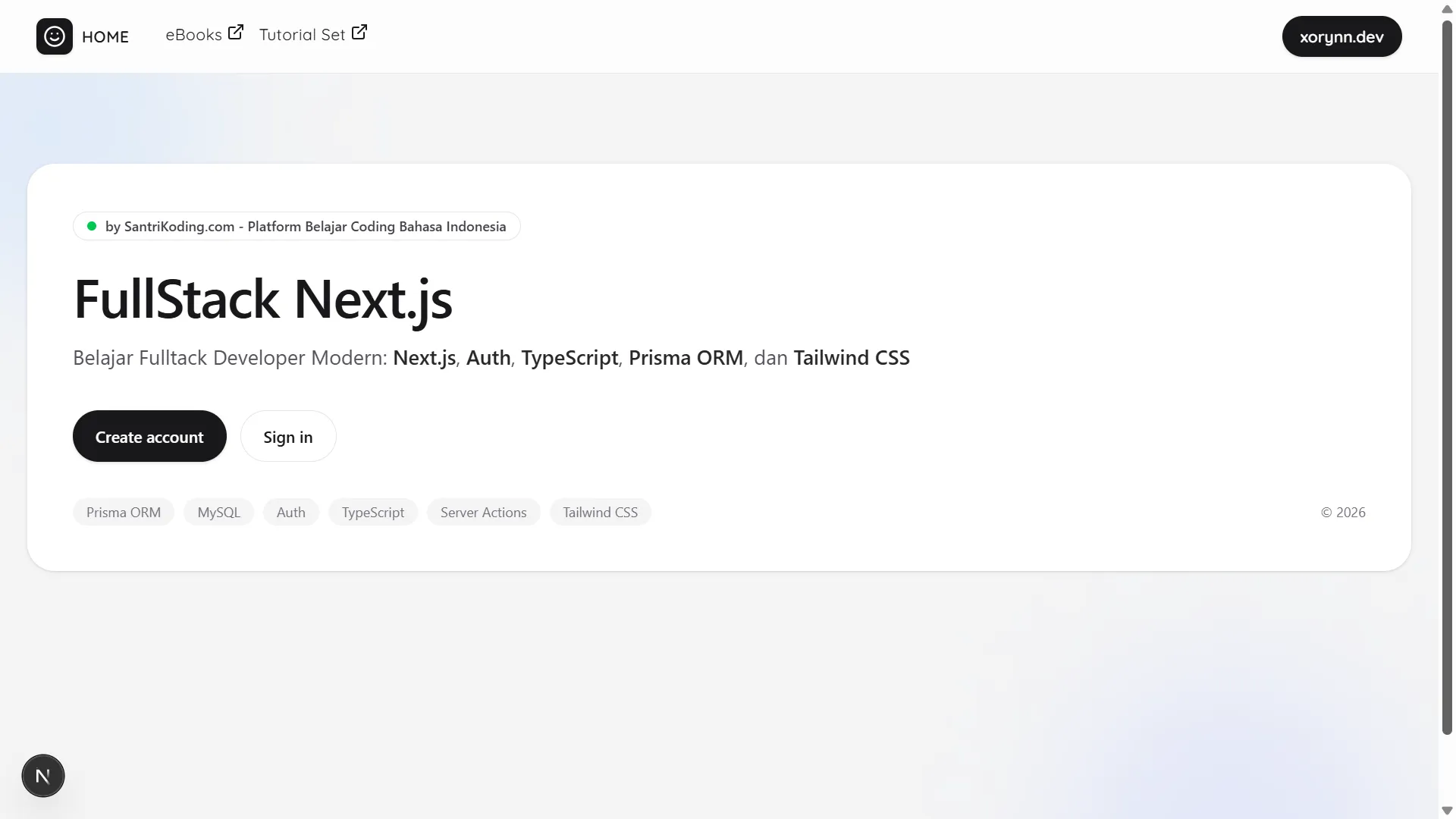
Task: Click the xorynn.dev button
Action: point(1341,36)
